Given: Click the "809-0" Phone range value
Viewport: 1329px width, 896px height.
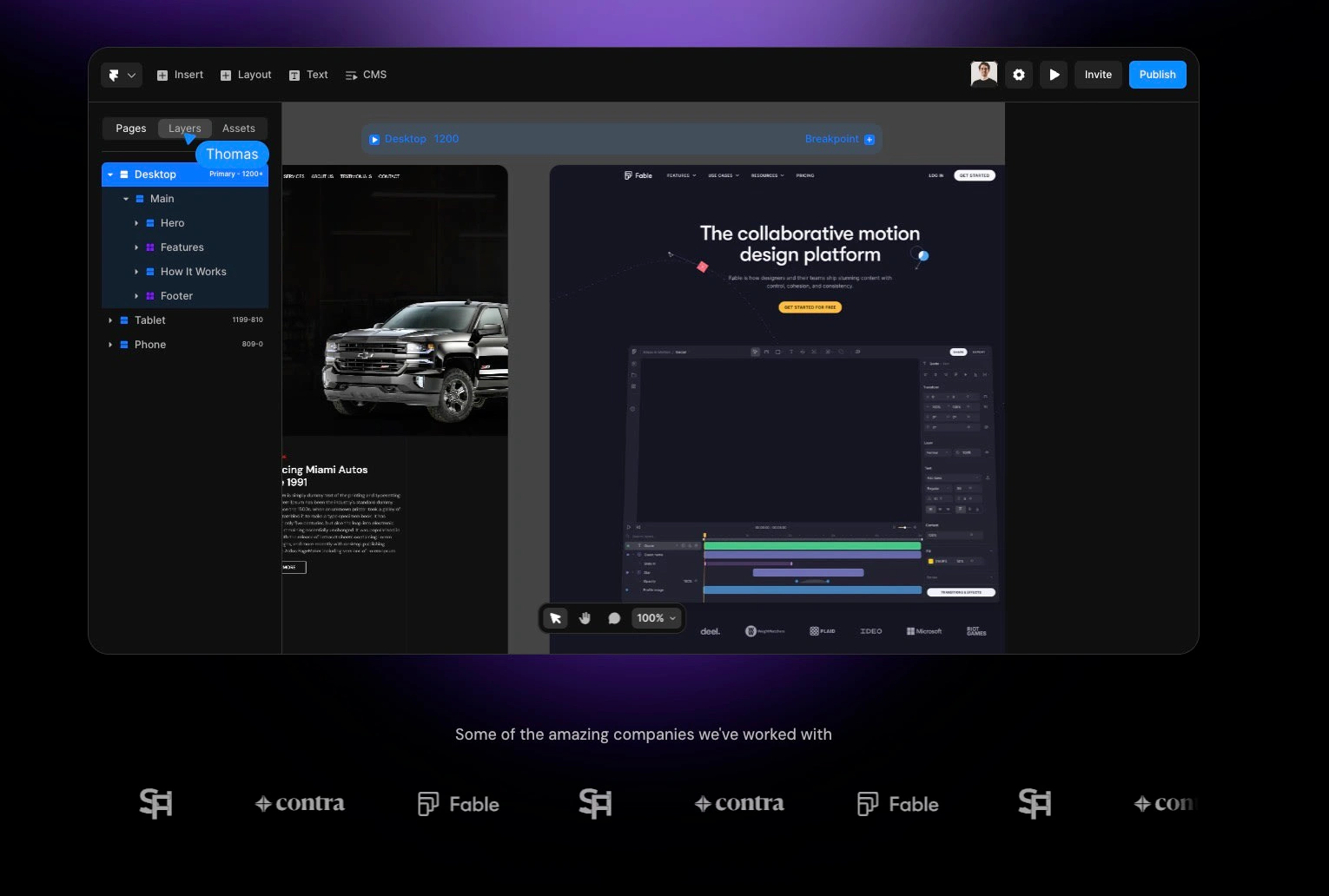Looking at the screenshot, I should click(x=253, y=345).
